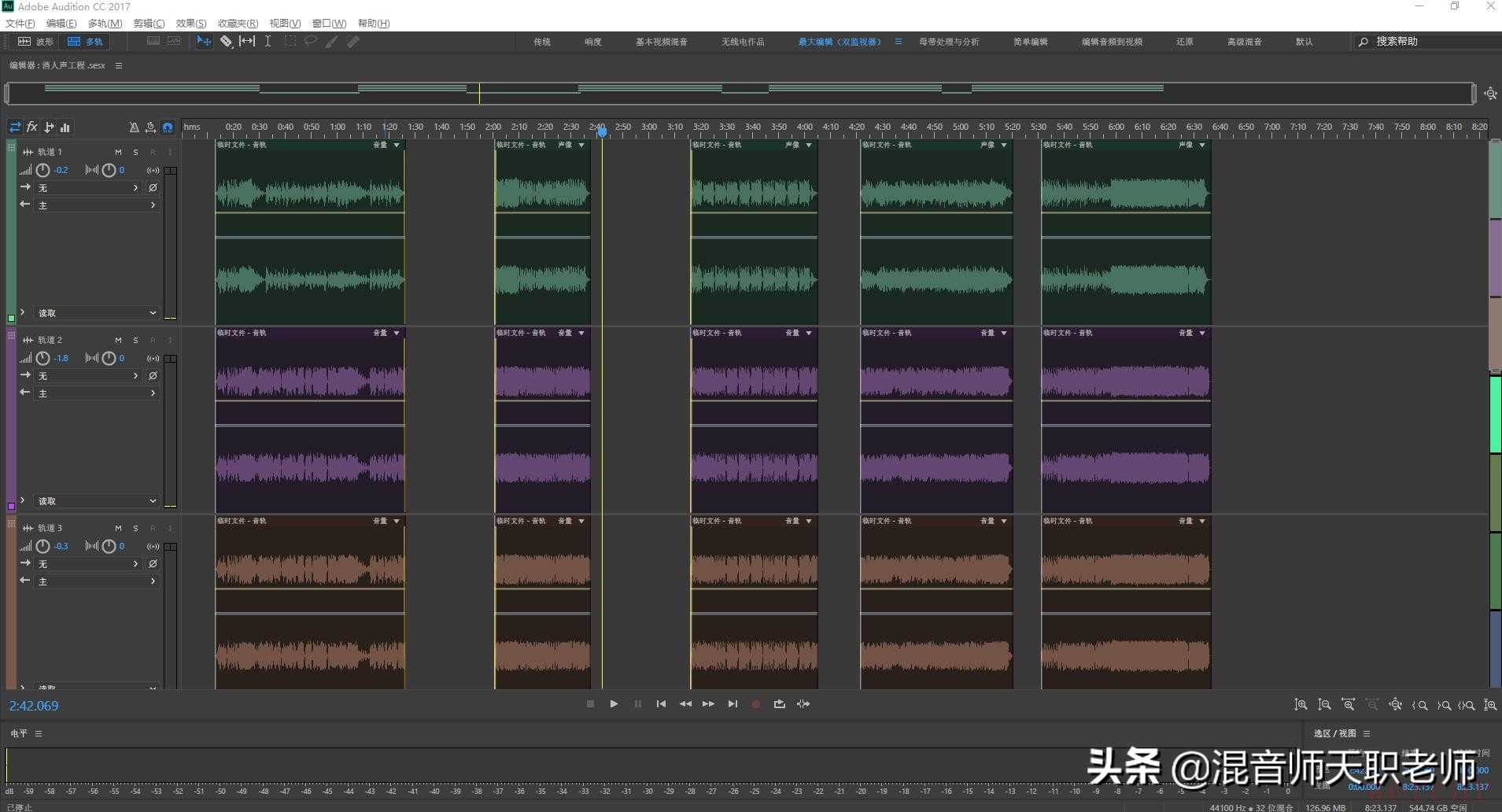This screenshot has width=1502, height=812.
Task: Click the fx effects button above tracks
Action: coord(32,127)
